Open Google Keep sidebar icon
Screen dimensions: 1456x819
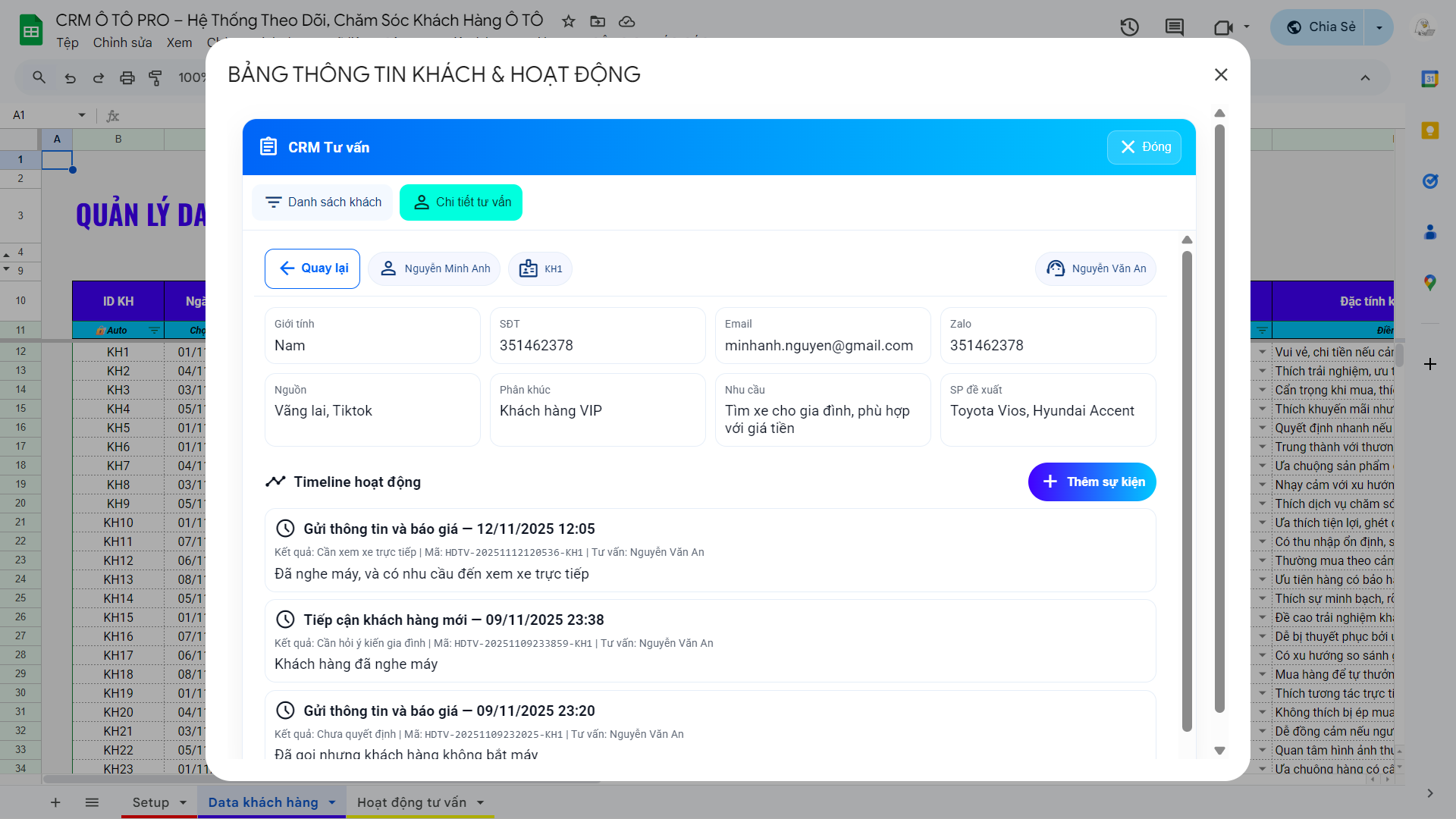click(x=1429, y=130)
